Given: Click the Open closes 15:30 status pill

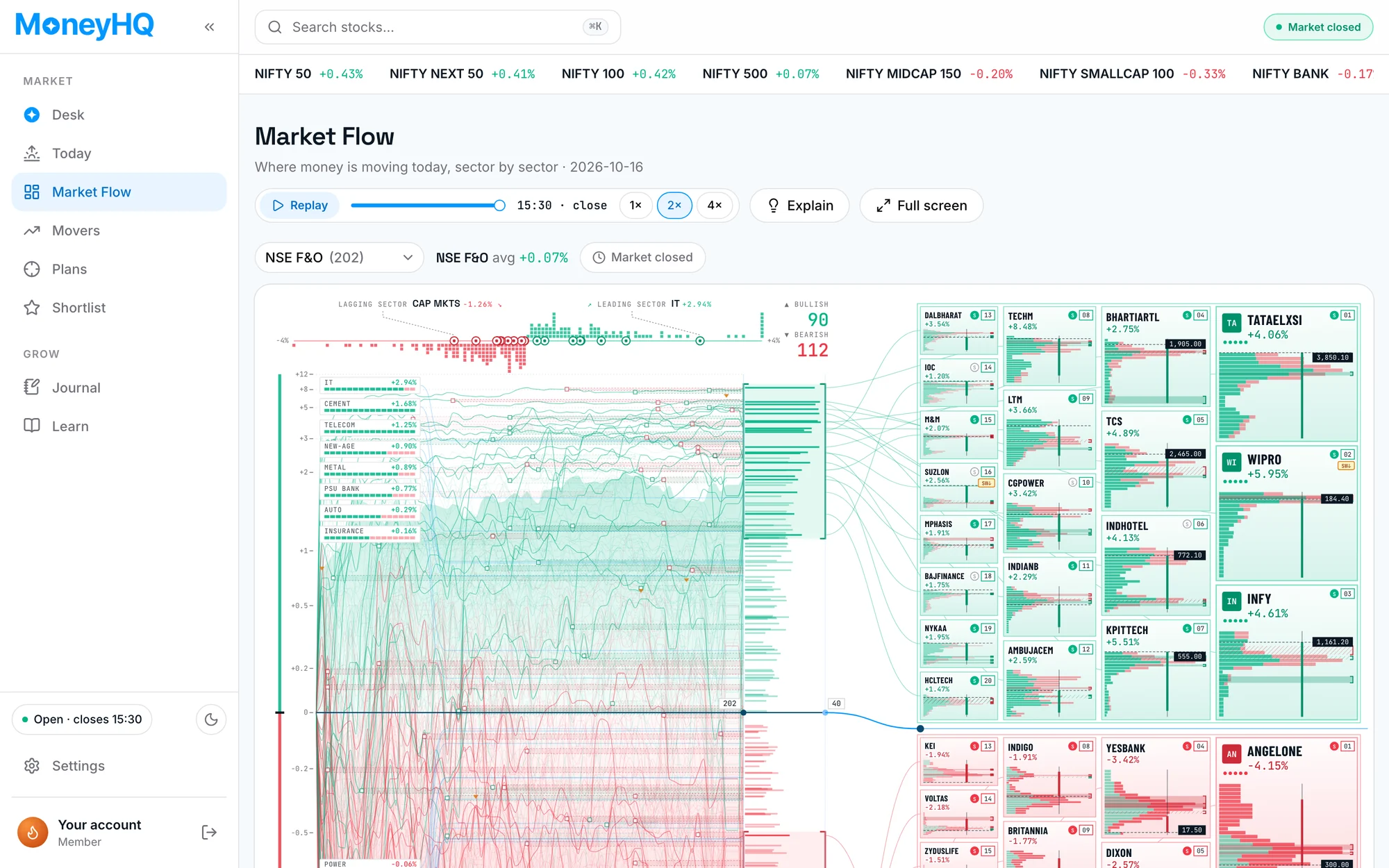Looking at the screenshot, I should (82, 719).
